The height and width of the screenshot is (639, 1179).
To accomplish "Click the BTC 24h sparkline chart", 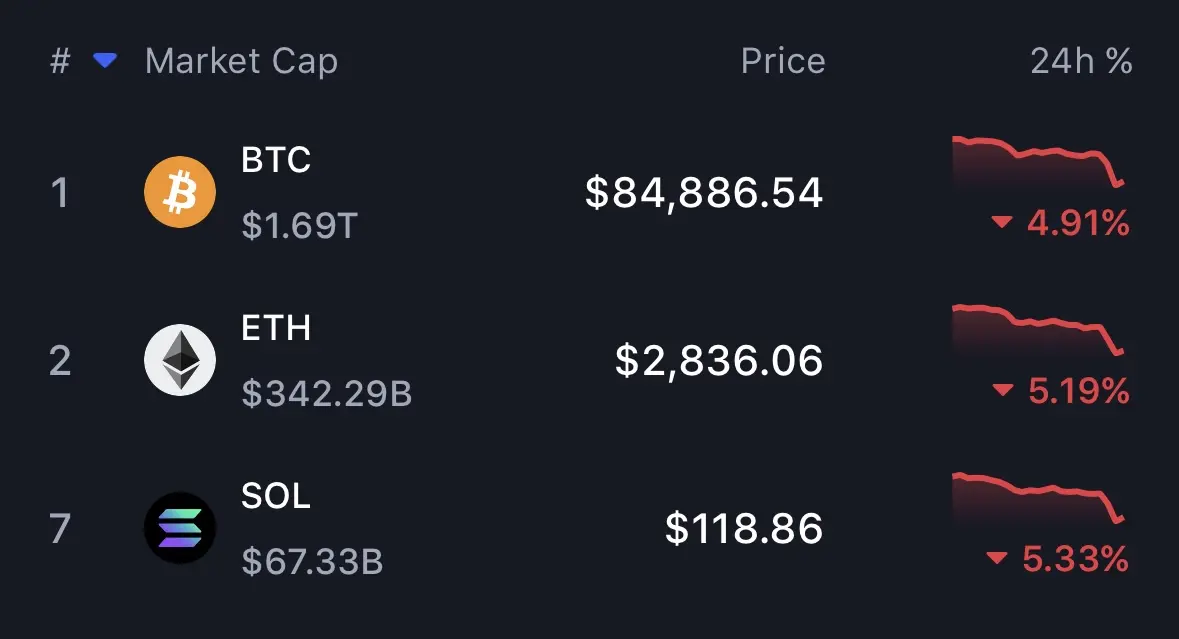I will coord(1038,162).
